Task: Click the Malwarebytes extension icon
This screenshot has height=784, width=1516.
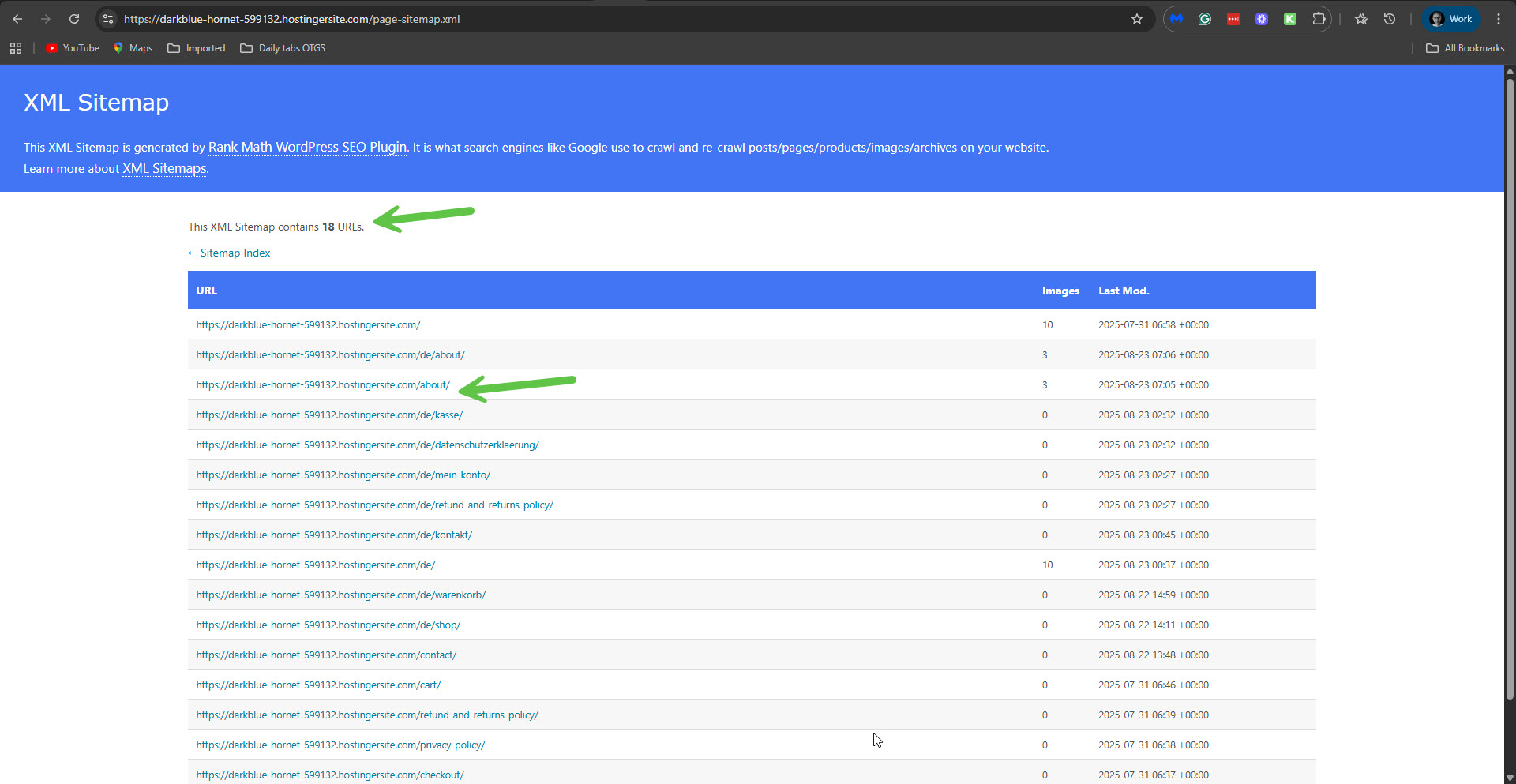Action: (1176, 19)
